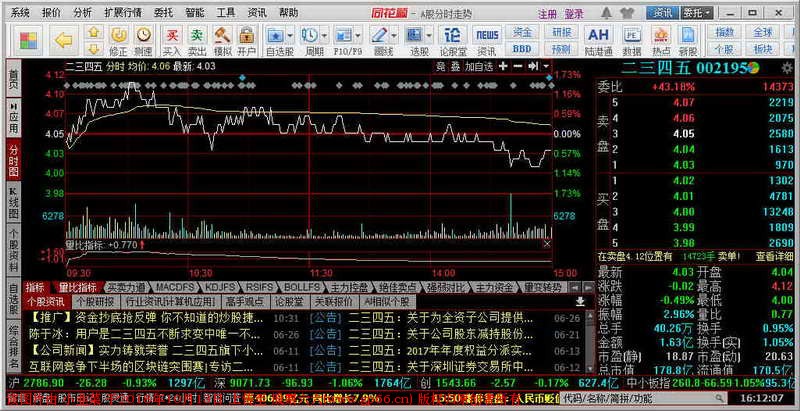Close the 量比指标 indicator sub-panel
The image size is (800, 411).
[549, 243]
